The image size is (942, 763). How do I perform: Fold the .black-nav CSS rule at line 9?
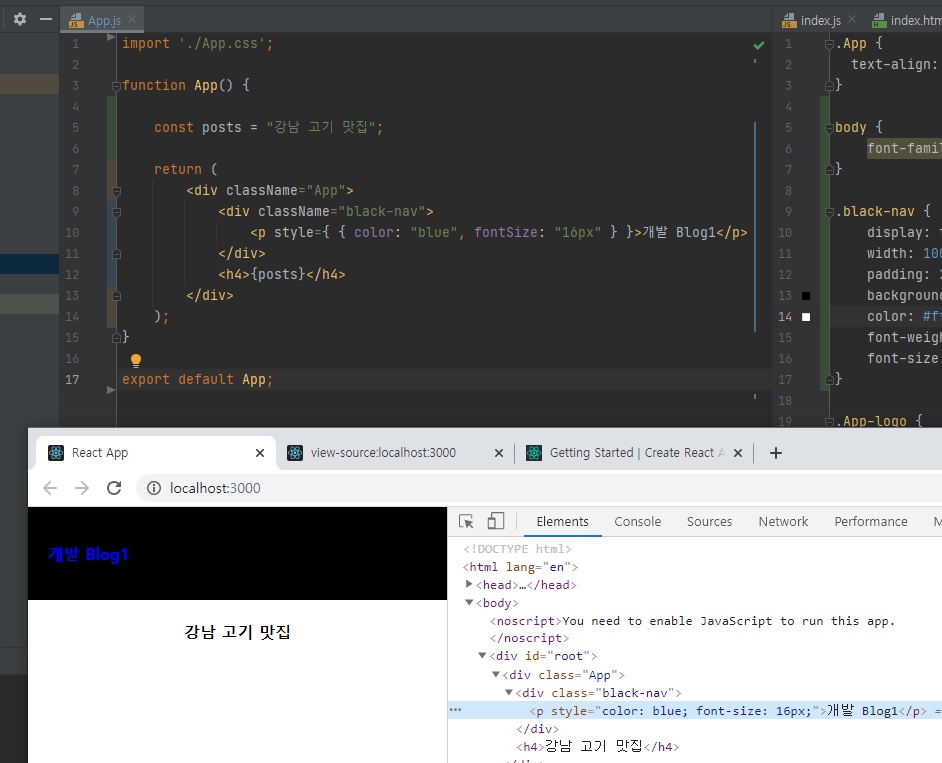(829, 212)
